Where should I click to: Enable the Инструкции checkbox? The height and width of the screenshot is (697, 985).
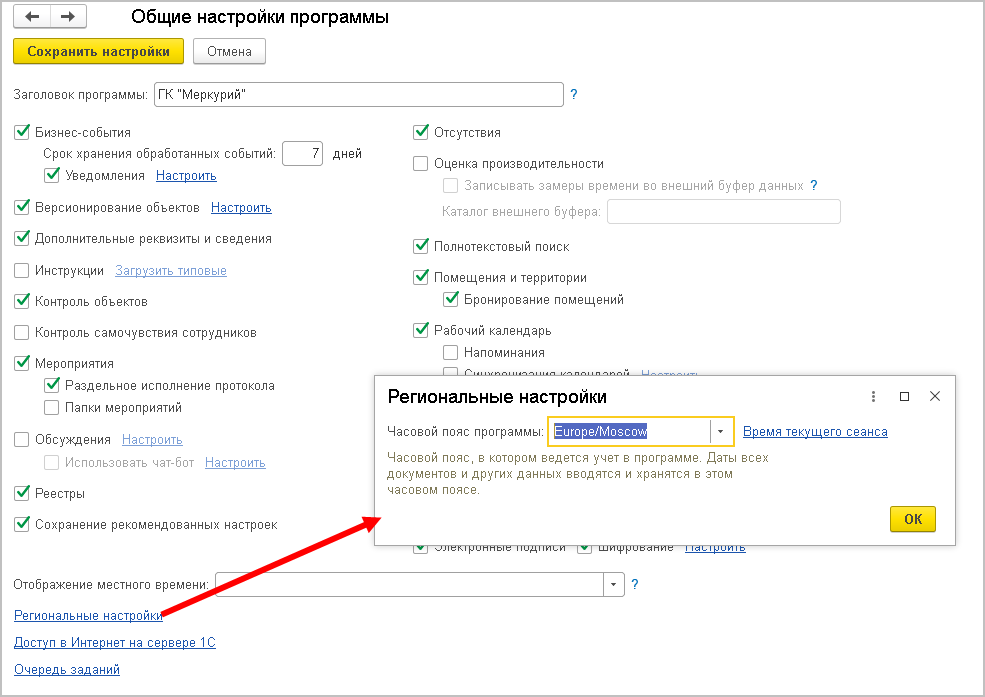[22, 270]
